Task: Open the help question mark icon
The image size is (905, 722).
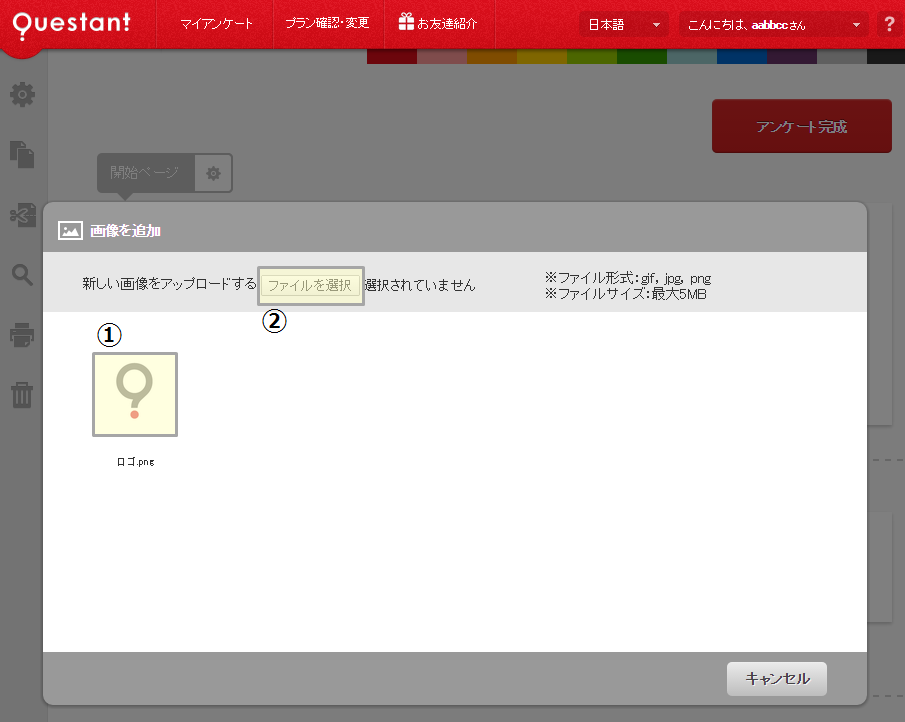Action: click(x=889, y=25)
